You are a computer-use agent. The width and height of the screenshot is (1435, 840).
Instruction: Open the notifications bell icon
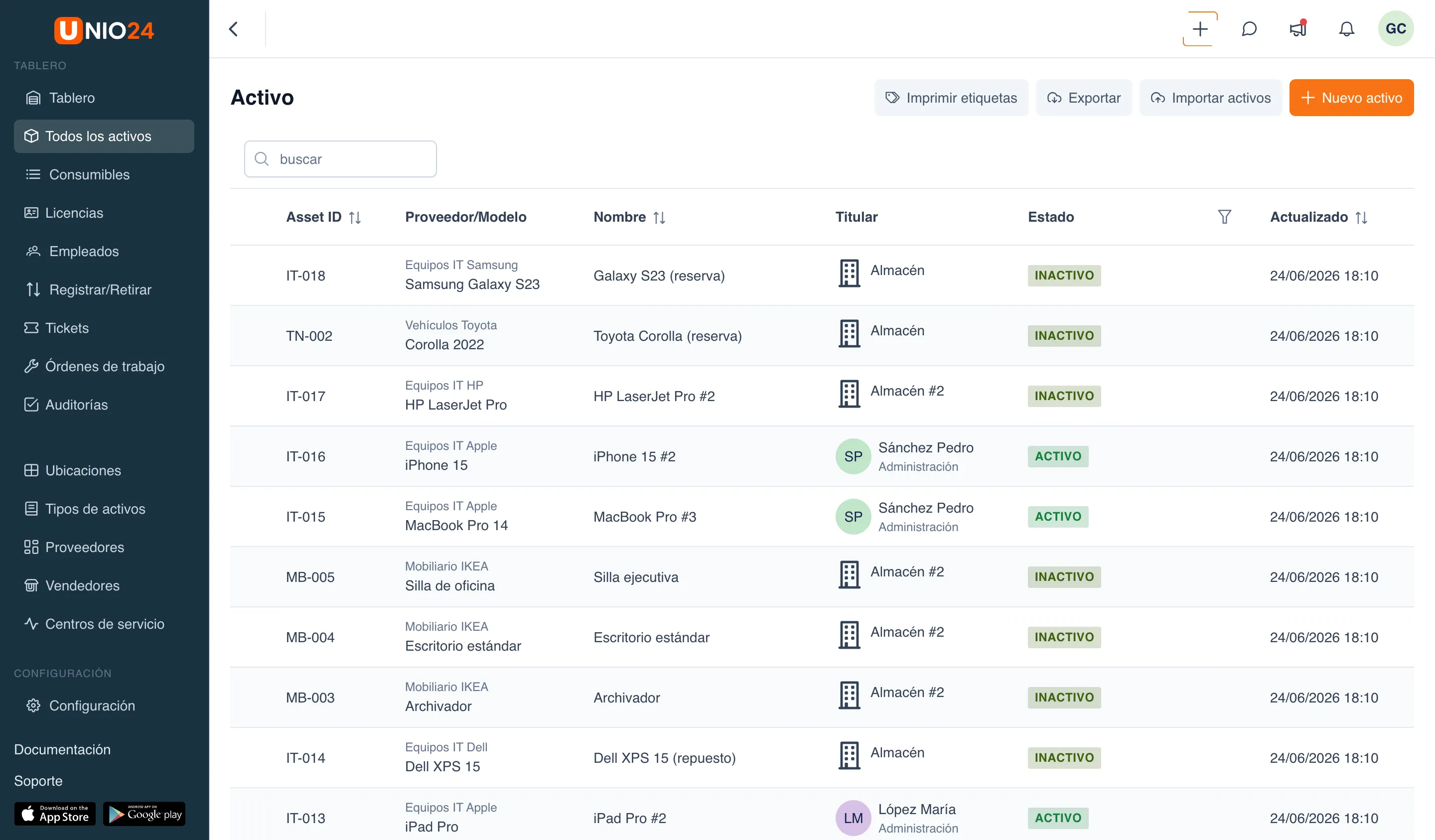(x=1346, y=29)
